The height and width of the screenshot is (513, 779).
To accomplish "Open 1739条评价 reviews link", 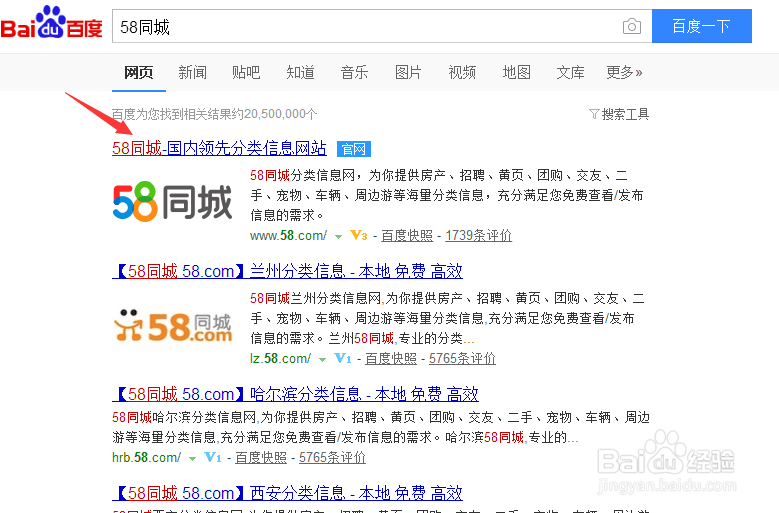I will [x=478, y=235].
